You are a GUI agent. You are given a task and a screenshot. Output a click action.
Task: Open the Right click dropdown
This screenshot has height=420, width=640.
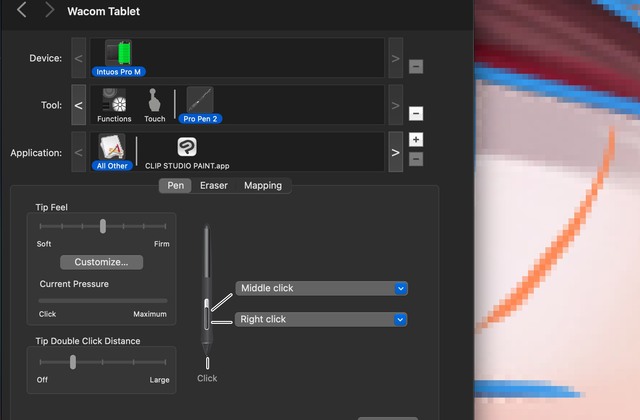[321, 319]
